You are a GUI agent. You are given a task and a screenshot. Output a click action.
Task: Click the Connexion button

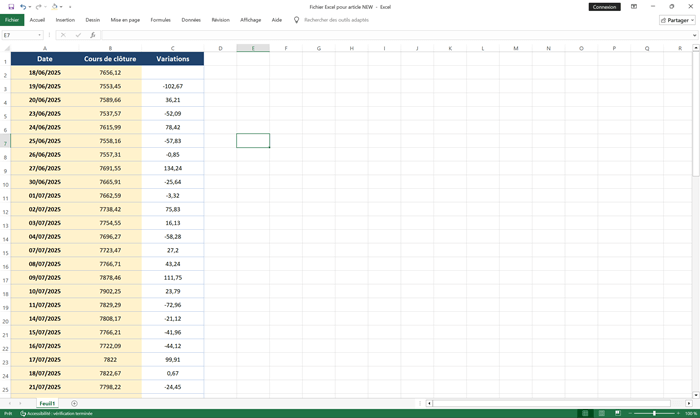click(x=604, y=6)
